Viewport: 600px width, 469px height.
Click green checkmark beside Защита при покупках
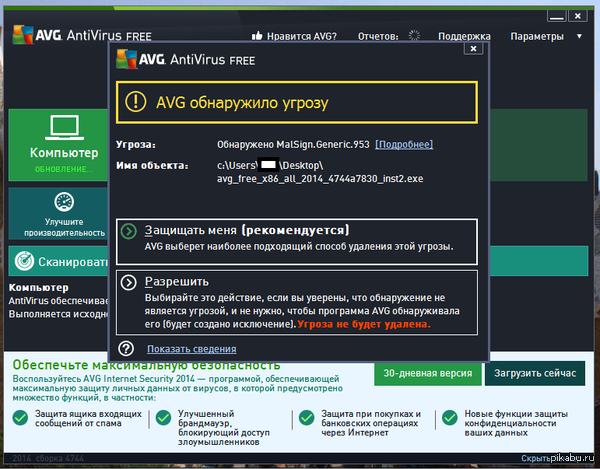[307, 418]
